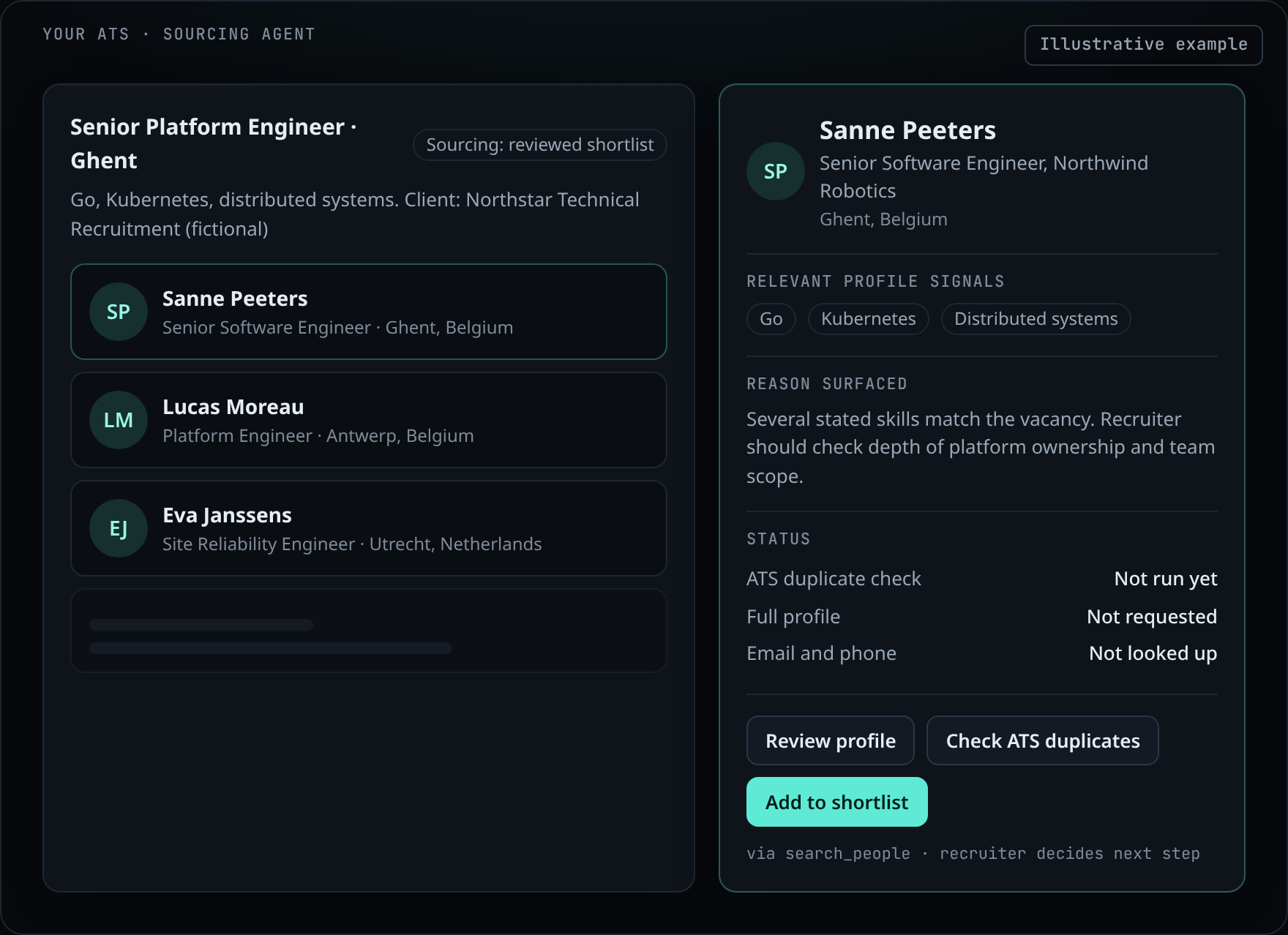Click the 'Full profile' status label

point(793,617)
